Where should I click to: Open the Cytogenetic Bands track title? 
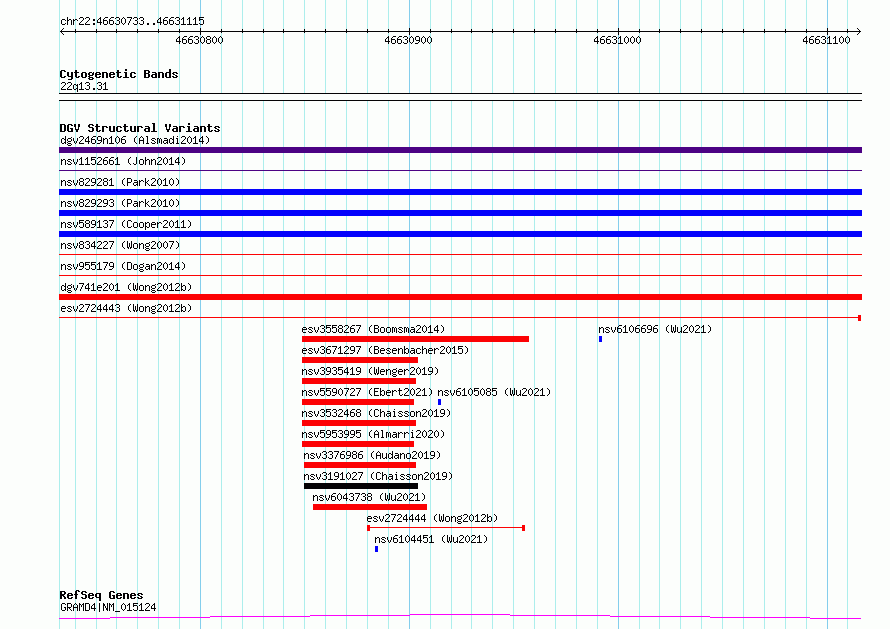click(119, 74)
